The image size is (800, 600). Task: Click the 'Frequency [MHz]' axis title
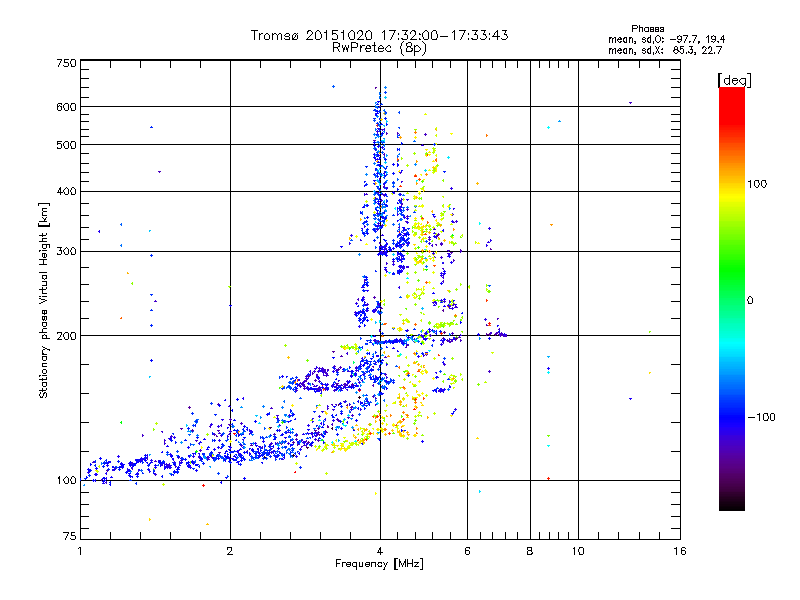pyautogui.click(x=379, y=564)
